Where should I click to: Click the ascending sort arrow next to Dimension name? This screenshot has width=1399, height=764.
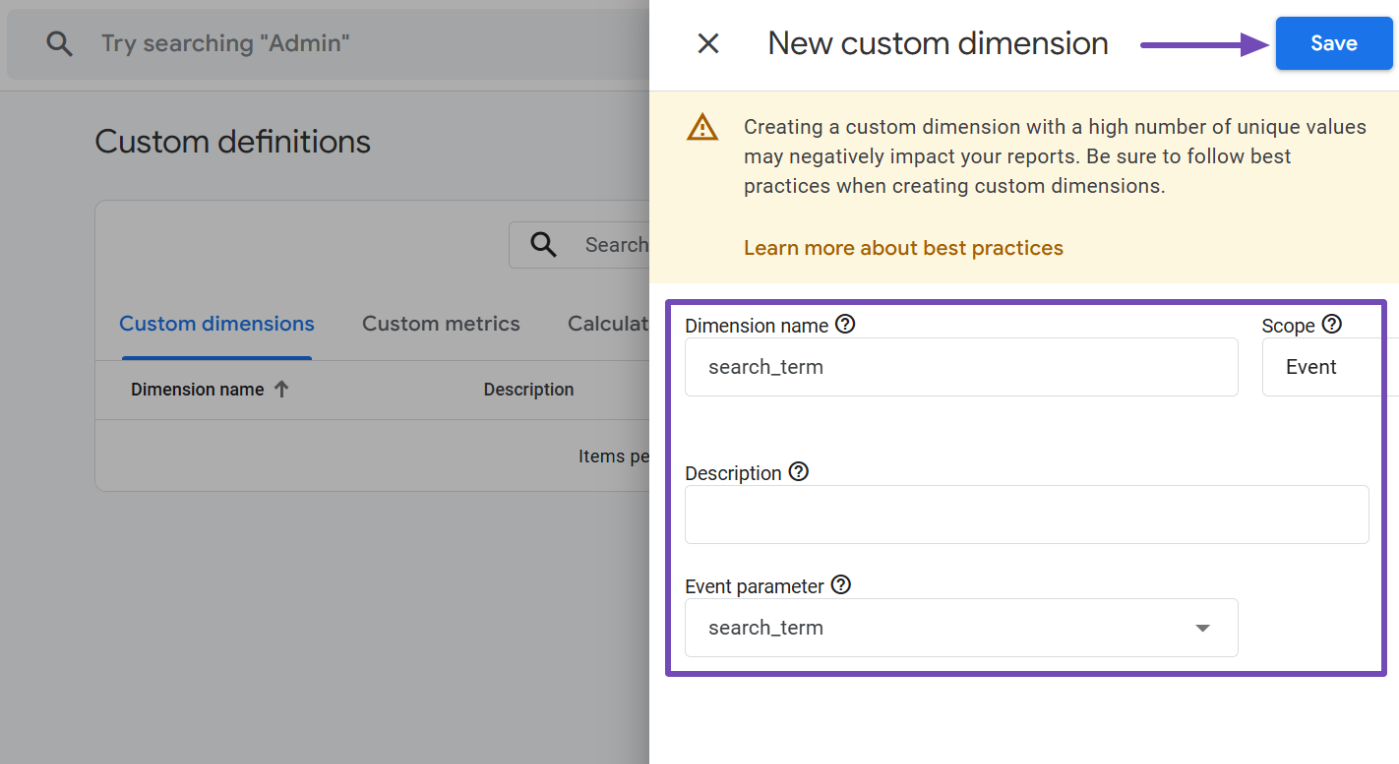click(281, 390)
